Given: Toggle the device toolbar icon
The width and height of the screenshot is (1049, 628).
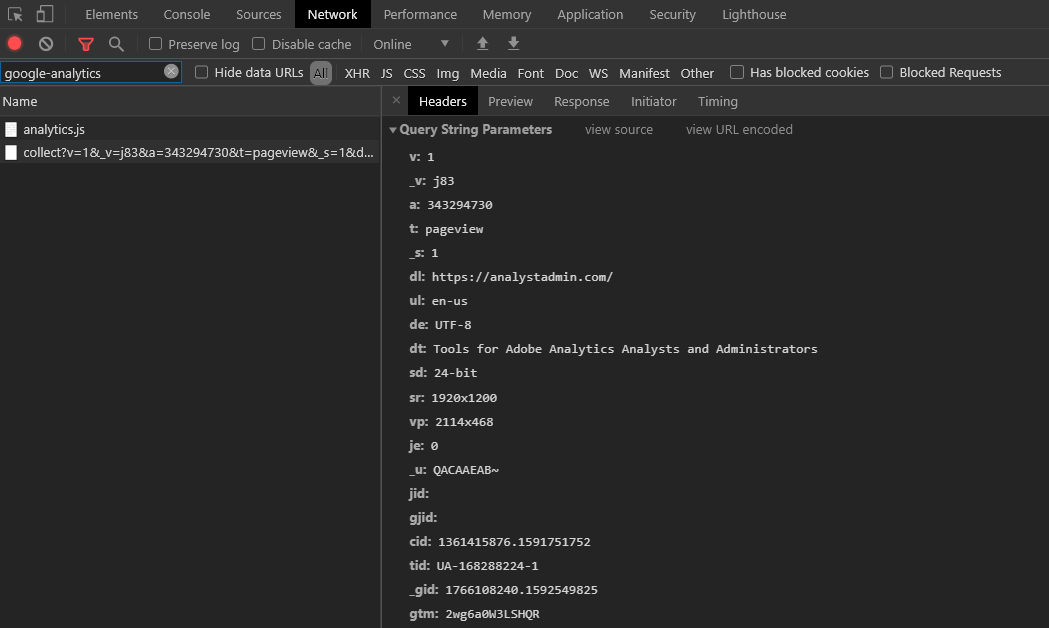Looking at the screenshot, I should 45,14.
